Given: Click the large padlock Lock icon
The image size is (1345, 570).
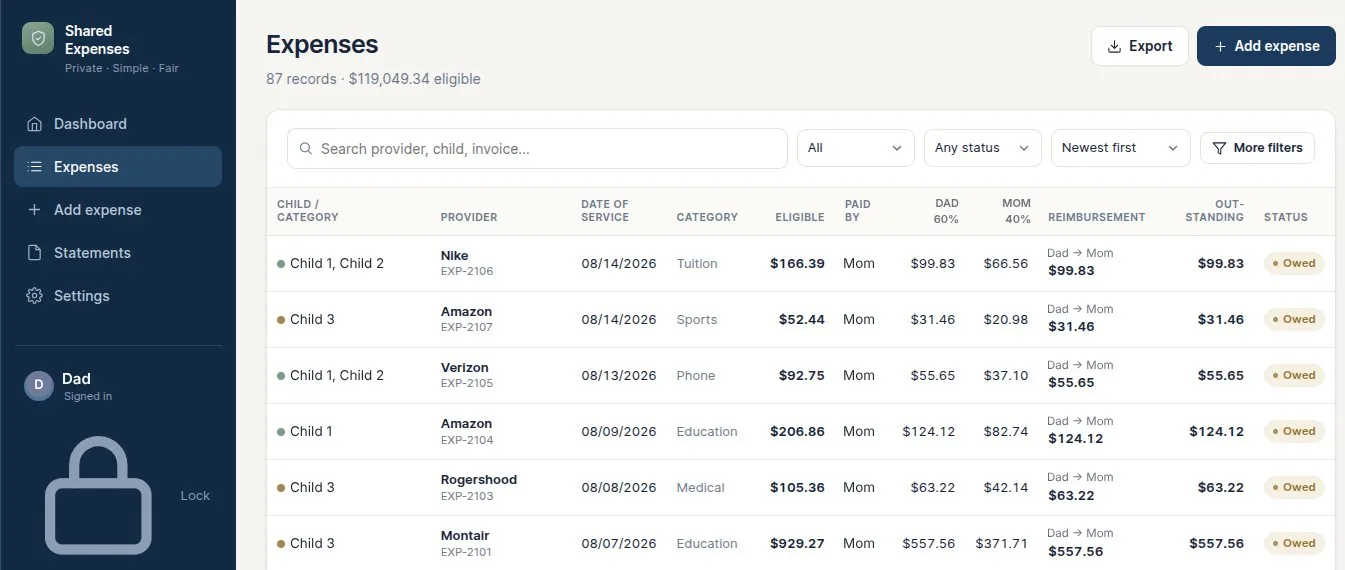Looking at the screenshot, I should coord(98,496).
